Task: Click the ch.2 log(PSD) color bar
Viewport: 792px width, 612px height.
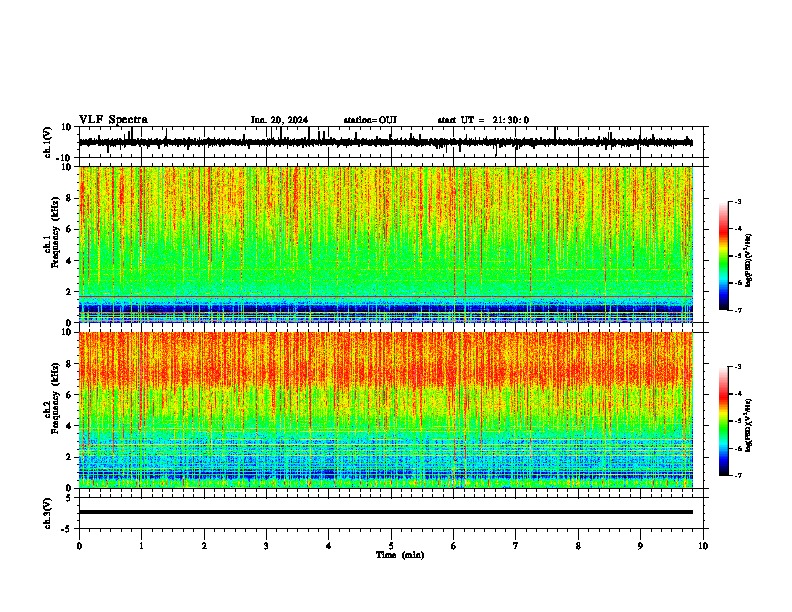Action: pyautogui.click(x=724, y=421)
